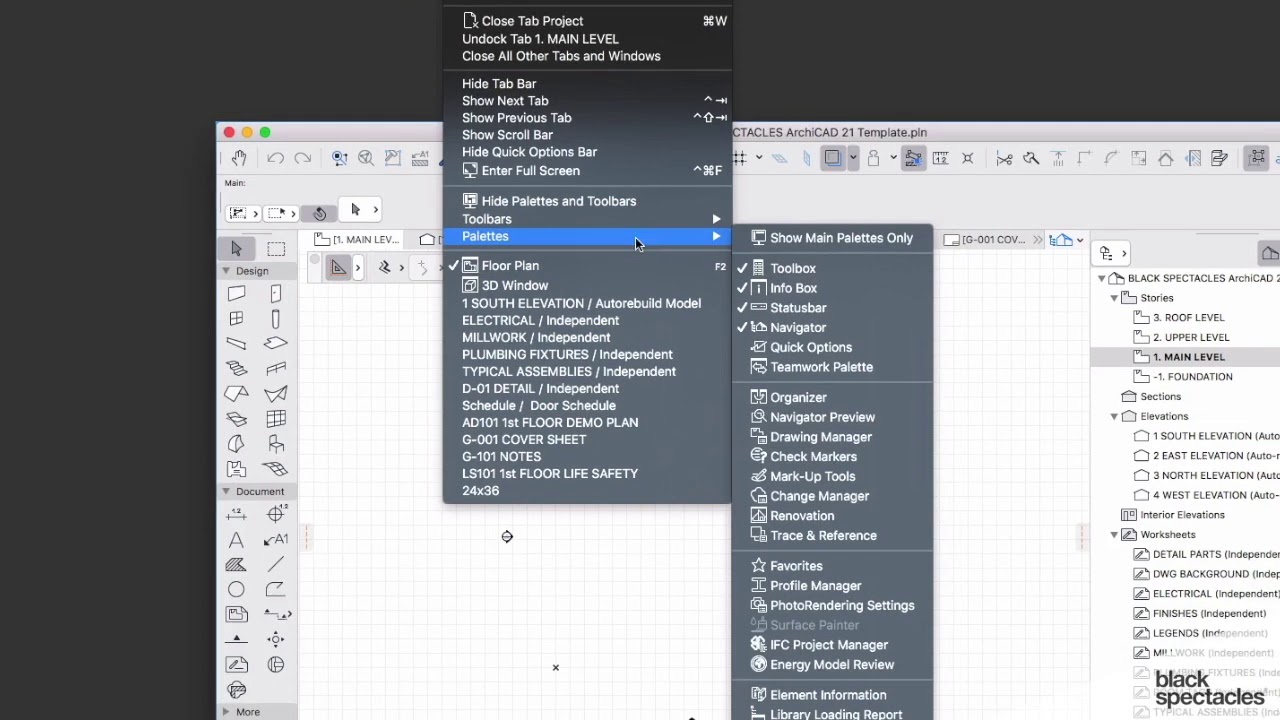Select the Label tool
Image resolution: width=1280 pixels, height=720 pixels.
click(x=276, y=540)
